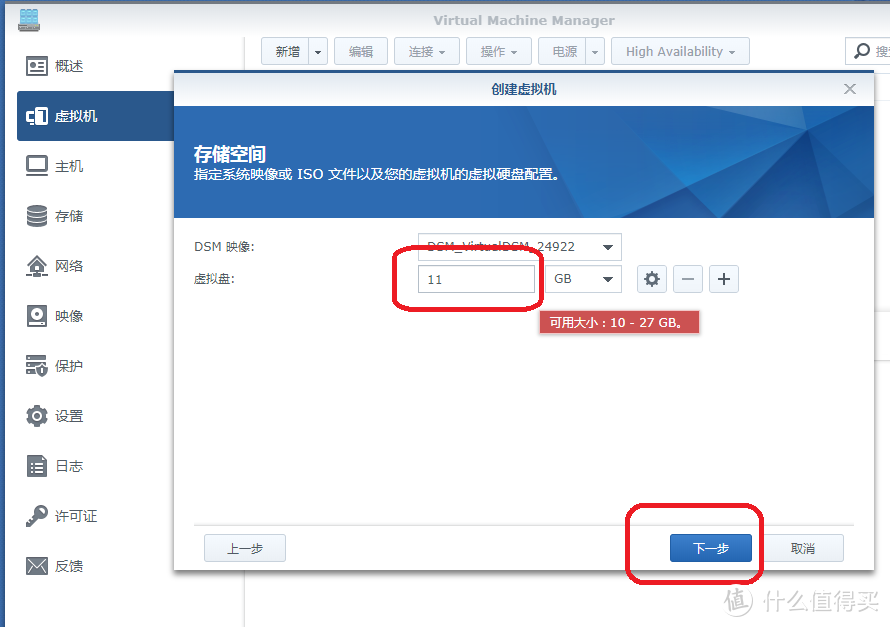Click the virtual disk gear settings icon
Viewport: 890px width, 627px height.
(652, 279)
